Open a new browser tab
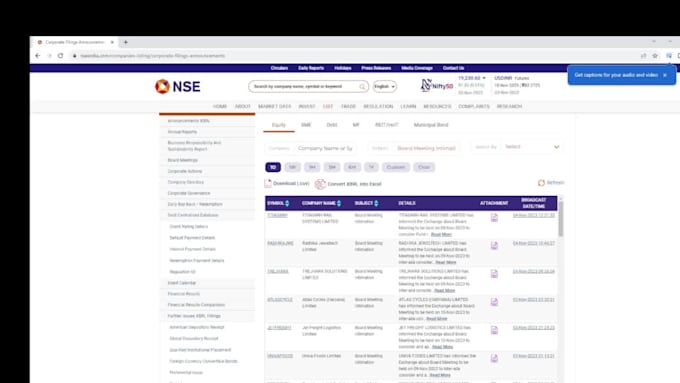This screenshot has width=680, height=383. [x=126, y=42]
